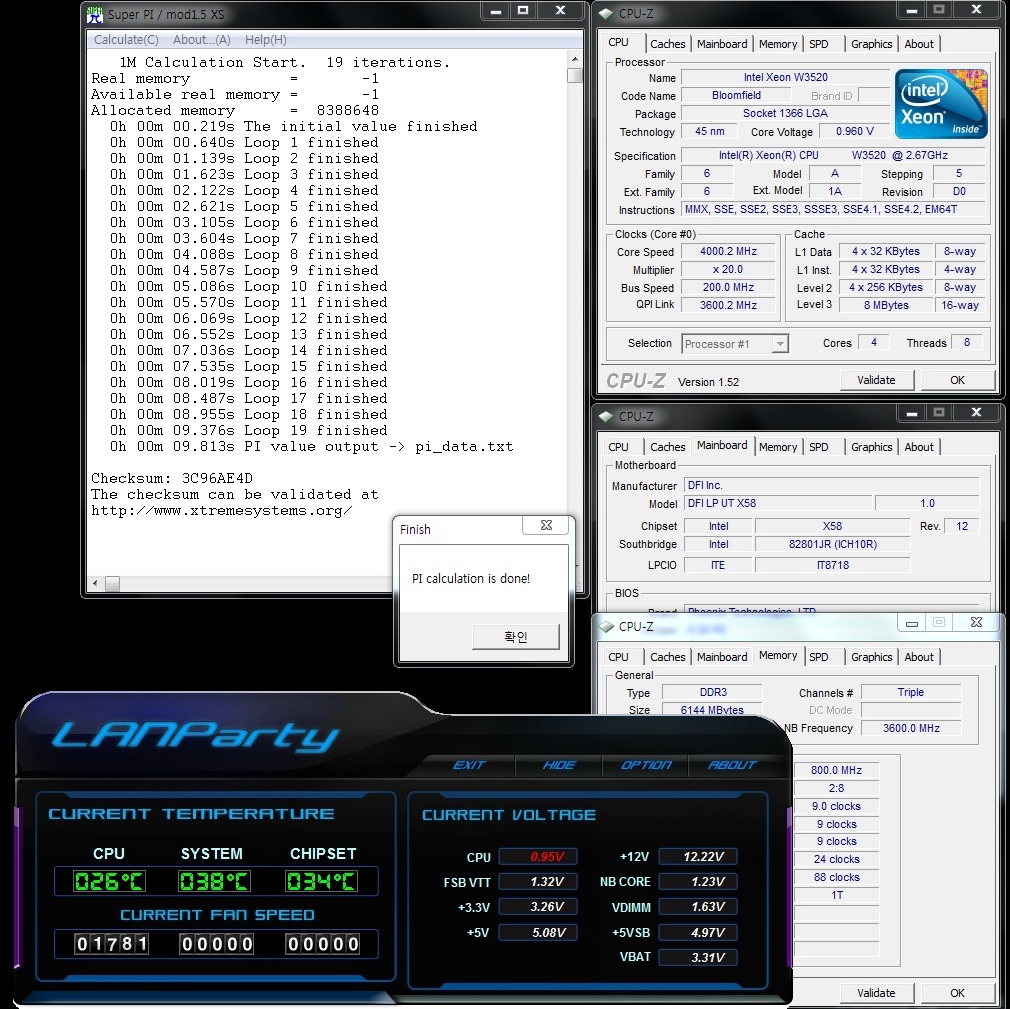
Task: Click the Checksum 3C96AE4D line
Action: (x=172, y=479)
